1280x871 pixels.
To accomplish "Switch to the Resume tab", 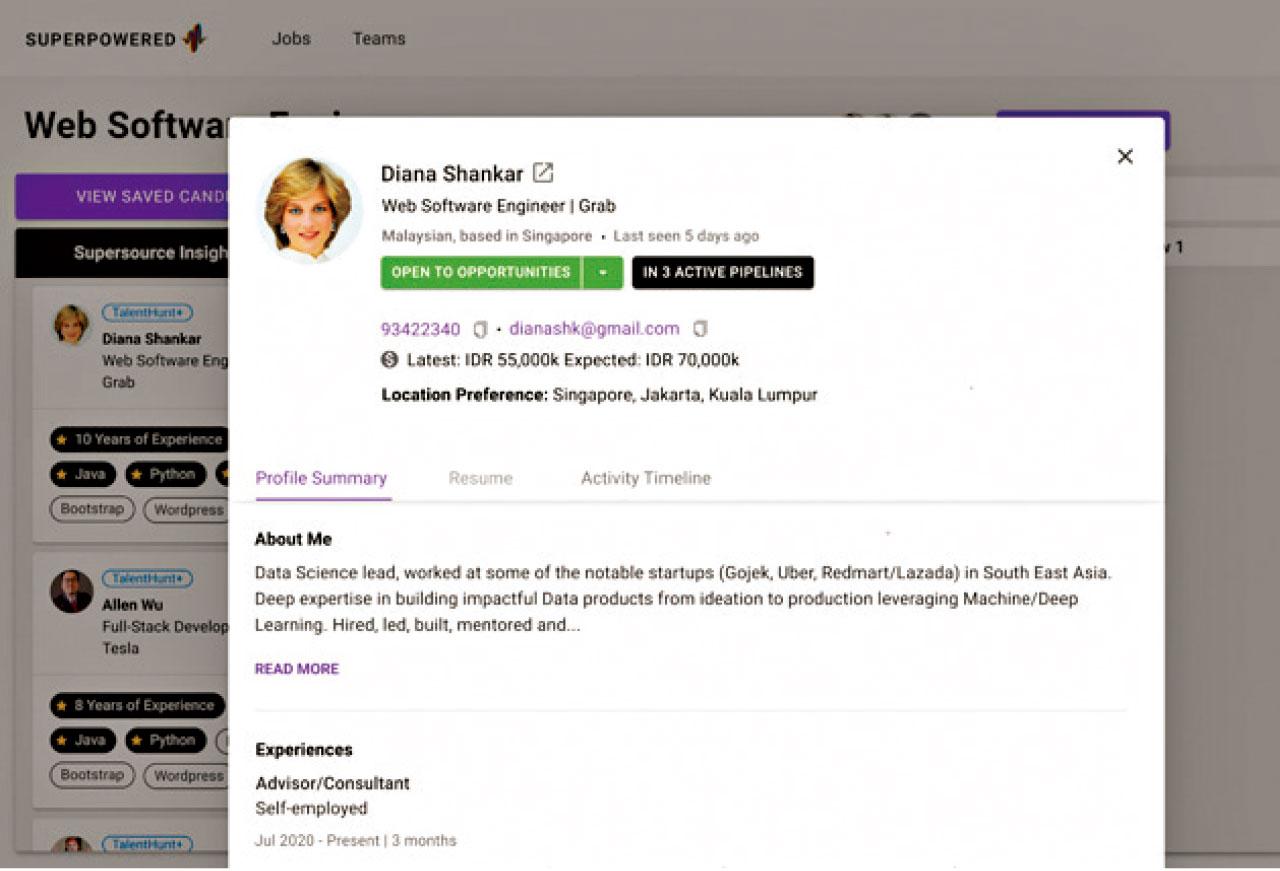I will point(480,478).
